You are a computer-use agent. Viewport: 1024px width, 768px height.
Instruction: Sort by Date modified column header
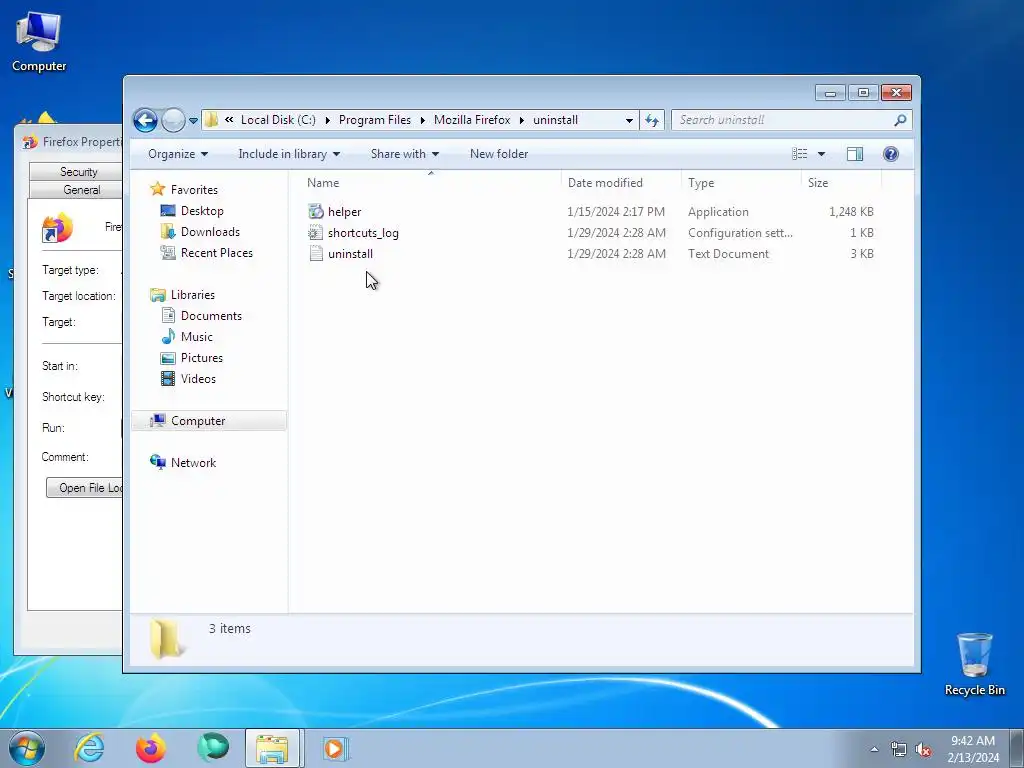click(621, 183)
